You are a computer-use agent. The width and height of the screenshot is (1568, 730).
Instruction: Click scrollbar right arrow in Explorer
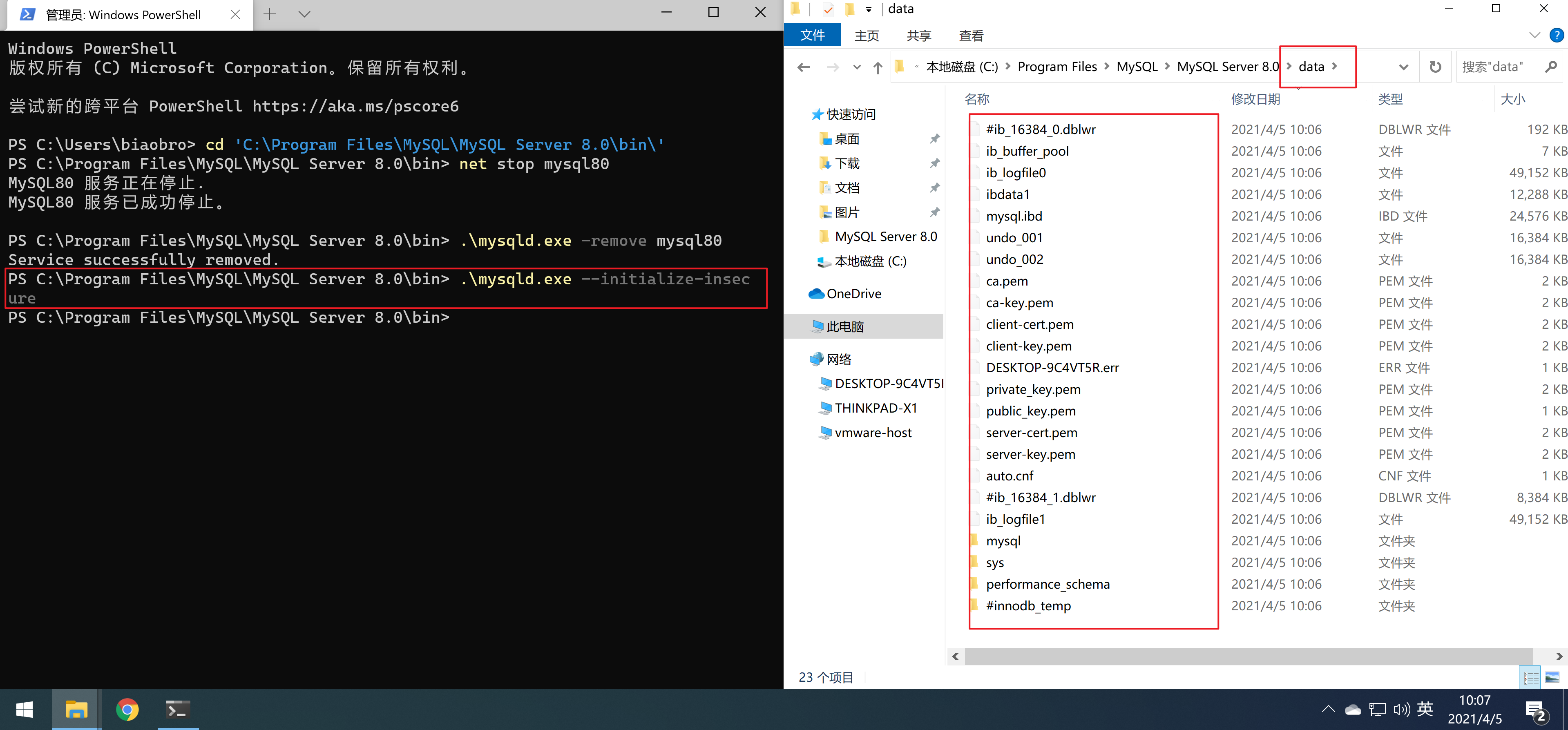click(1558, 656)
